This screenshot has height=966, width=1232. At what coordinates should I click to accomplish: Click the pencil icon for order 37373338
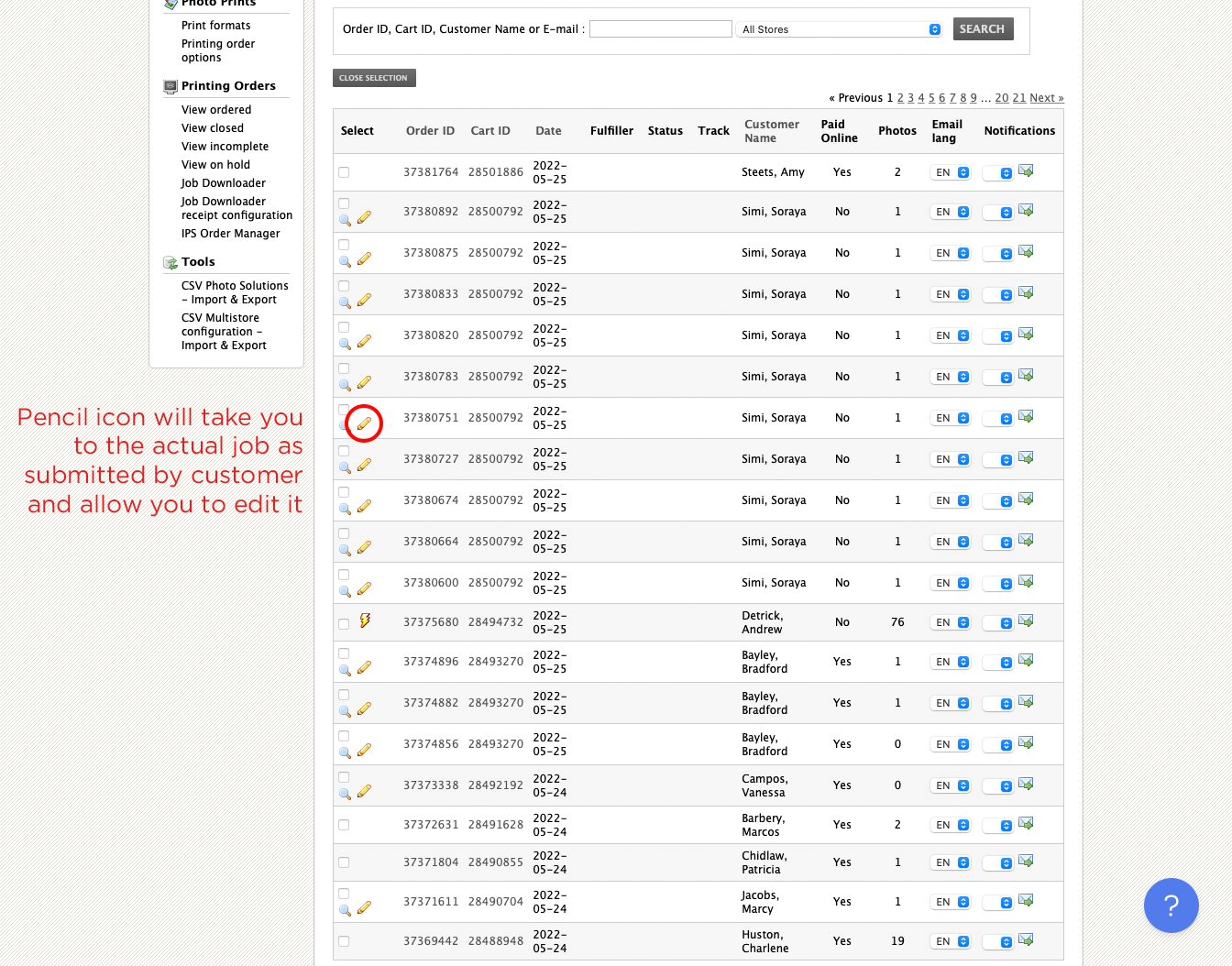tap(364, 791)
